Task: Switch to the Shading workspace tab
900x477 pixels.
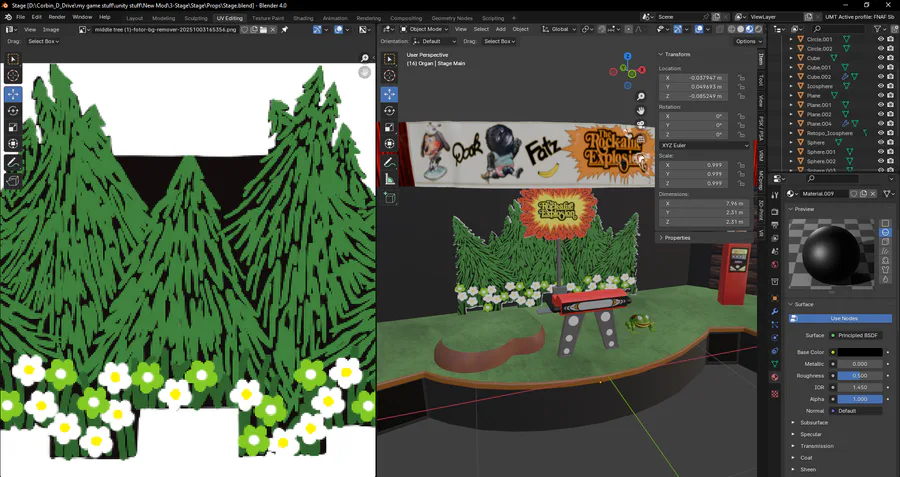Action: coord(303,18)
